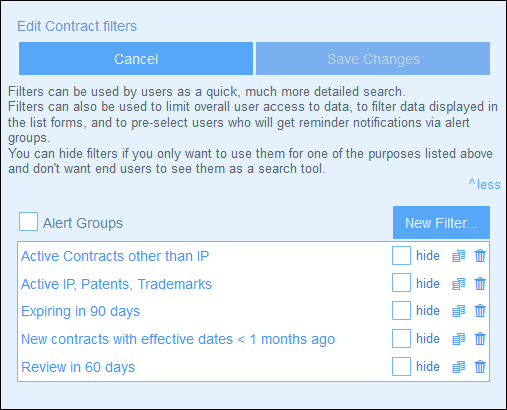Click Save Changes button

[x=373, y=59]
